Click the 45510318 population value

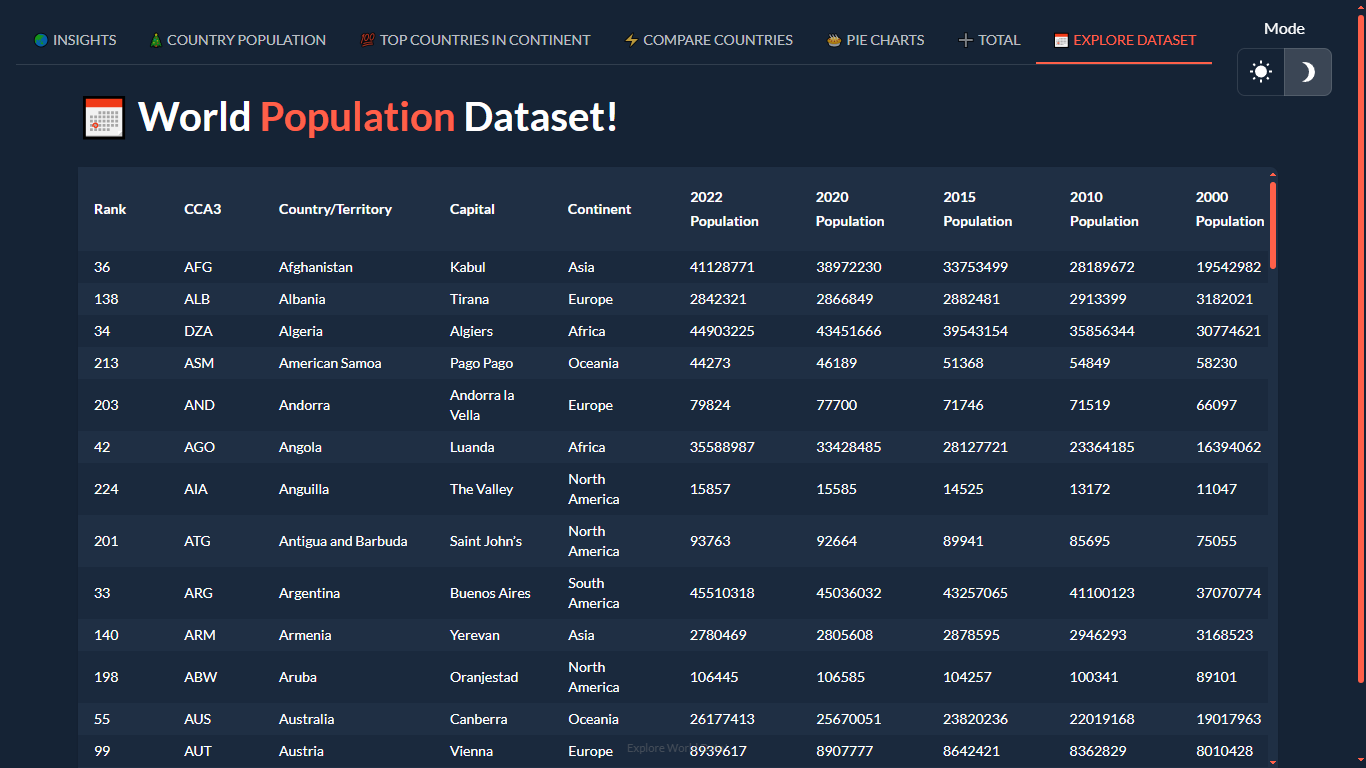(722, 593)
